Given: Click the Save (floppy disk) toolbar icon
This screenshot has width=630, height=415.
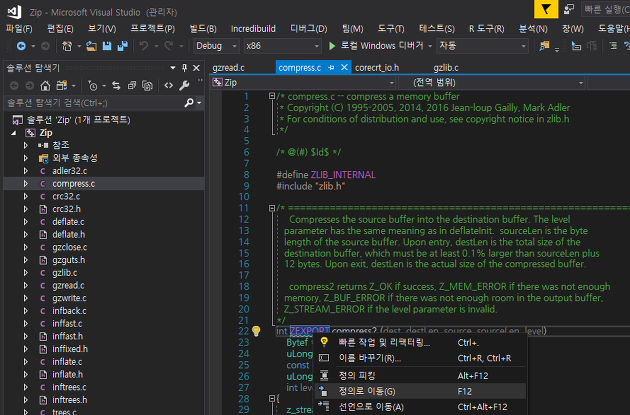Looking at the screenshot, I should pyautogui.click(x=107, y=46).
